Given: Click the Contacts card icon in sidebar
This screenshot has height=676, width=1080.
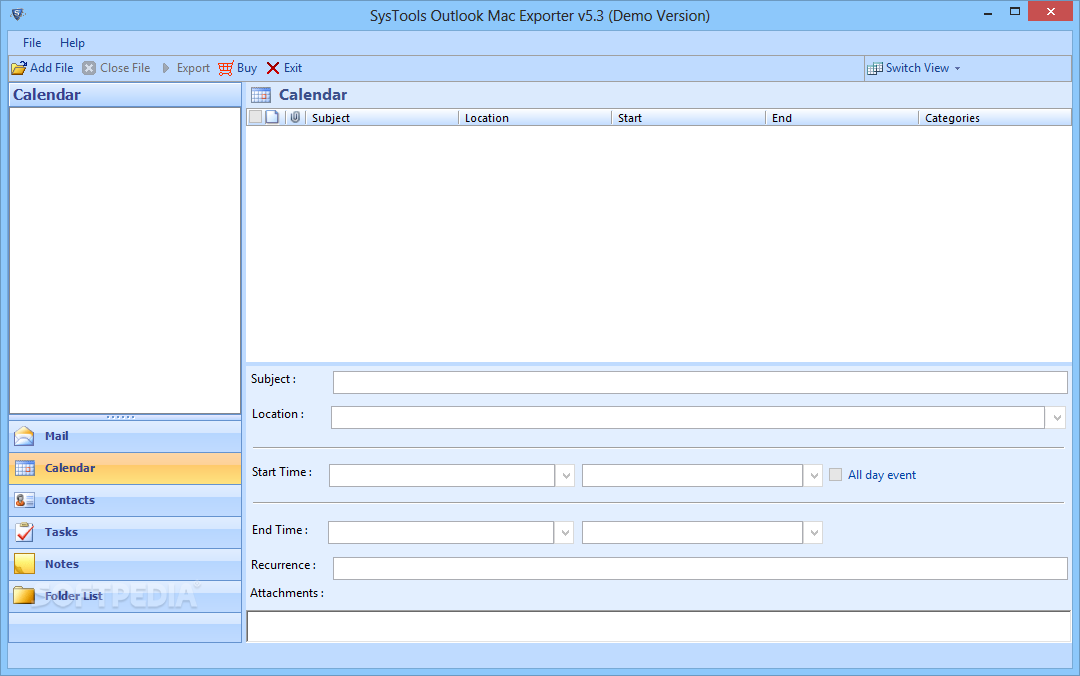Looking at the screenshot, I should tap(24, 500).
